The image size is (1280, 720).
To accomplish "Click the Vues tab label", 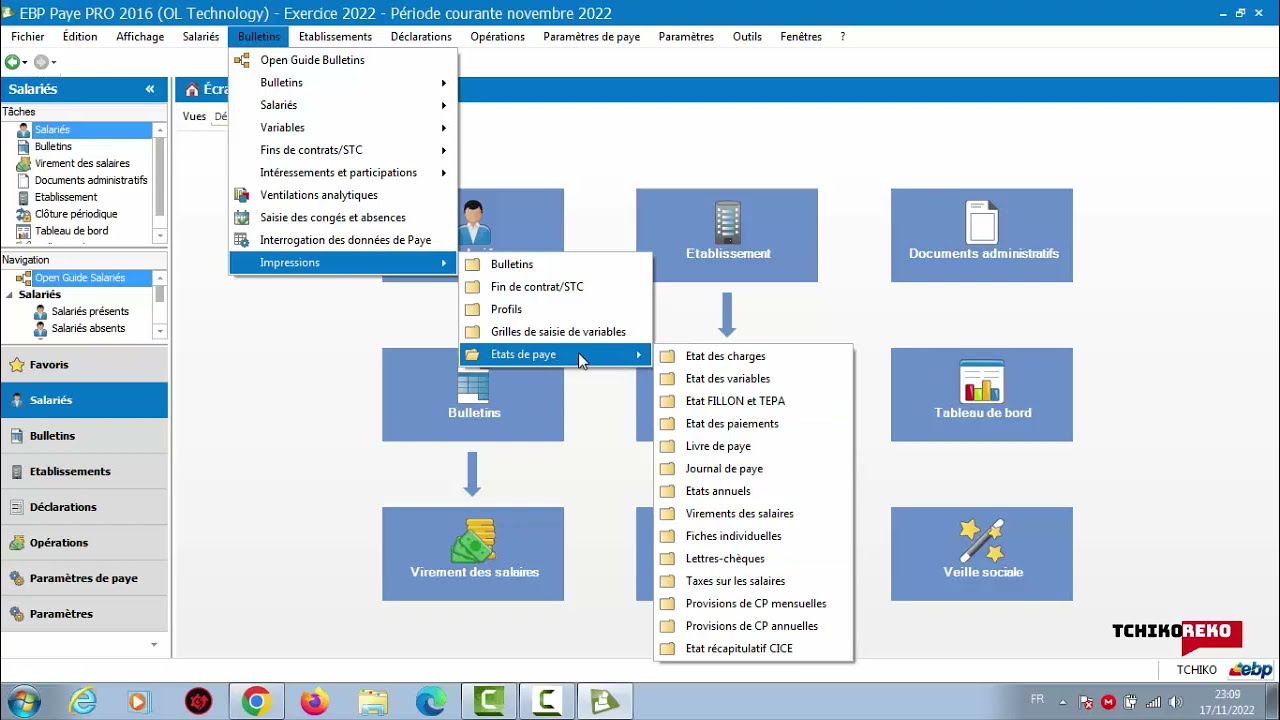I will (x=194, y=116).
